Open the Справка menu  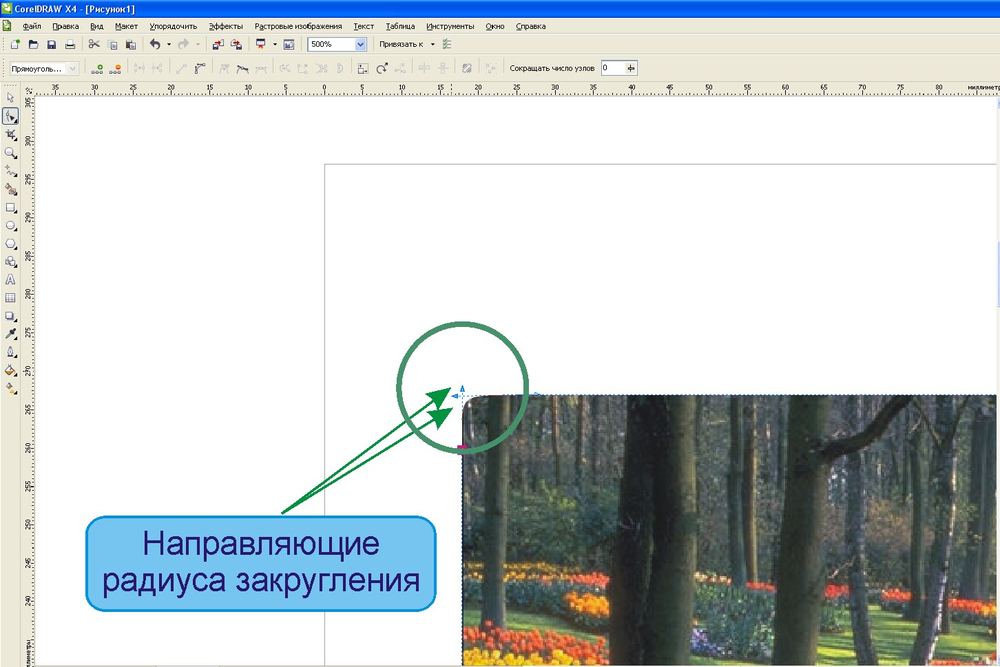[x=530, y=26]
